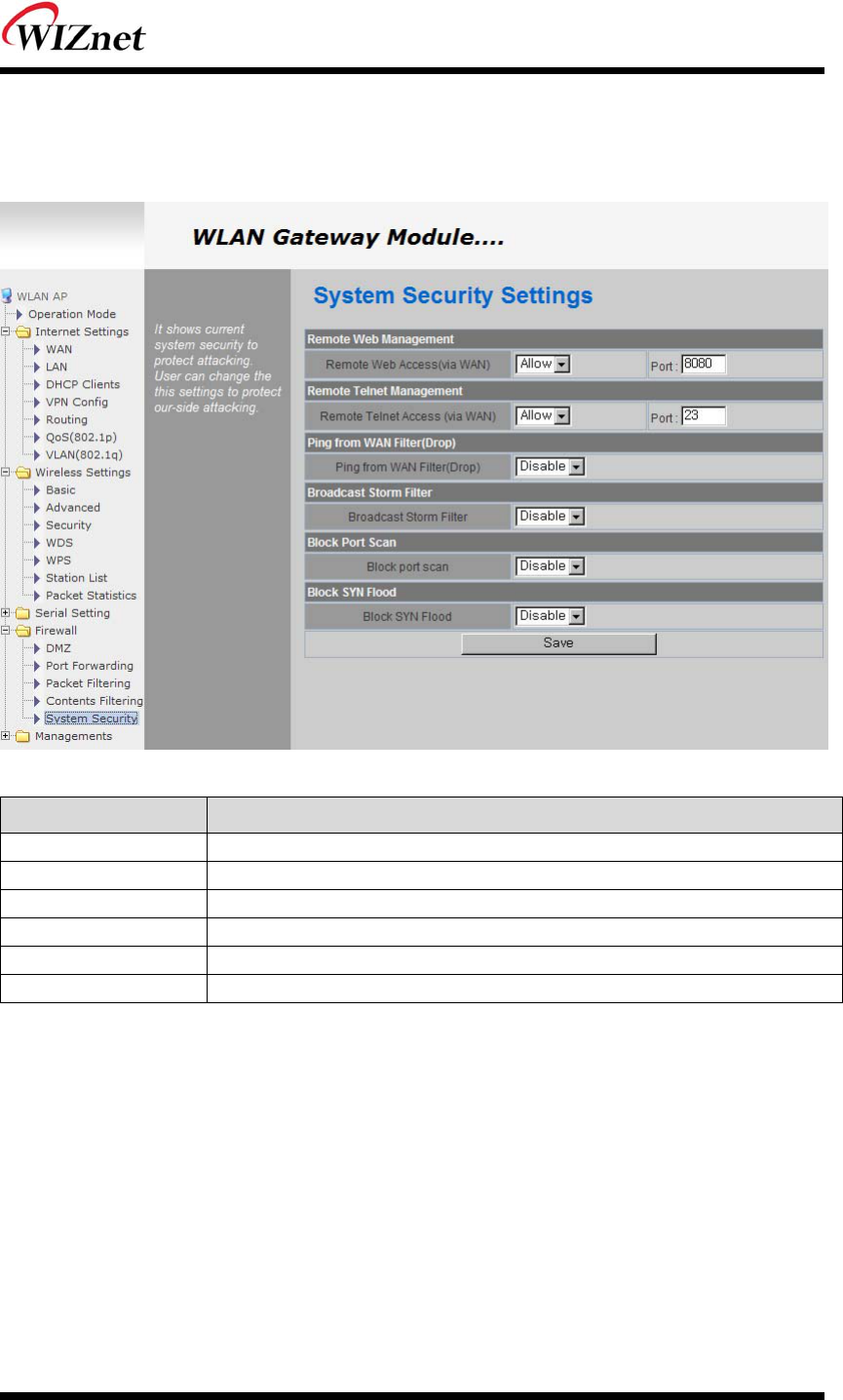Image resolution: width=843 pixels, height=1400 pixels.
Task: Click the arrow icon beside WPS
Action: coord(38,560)
